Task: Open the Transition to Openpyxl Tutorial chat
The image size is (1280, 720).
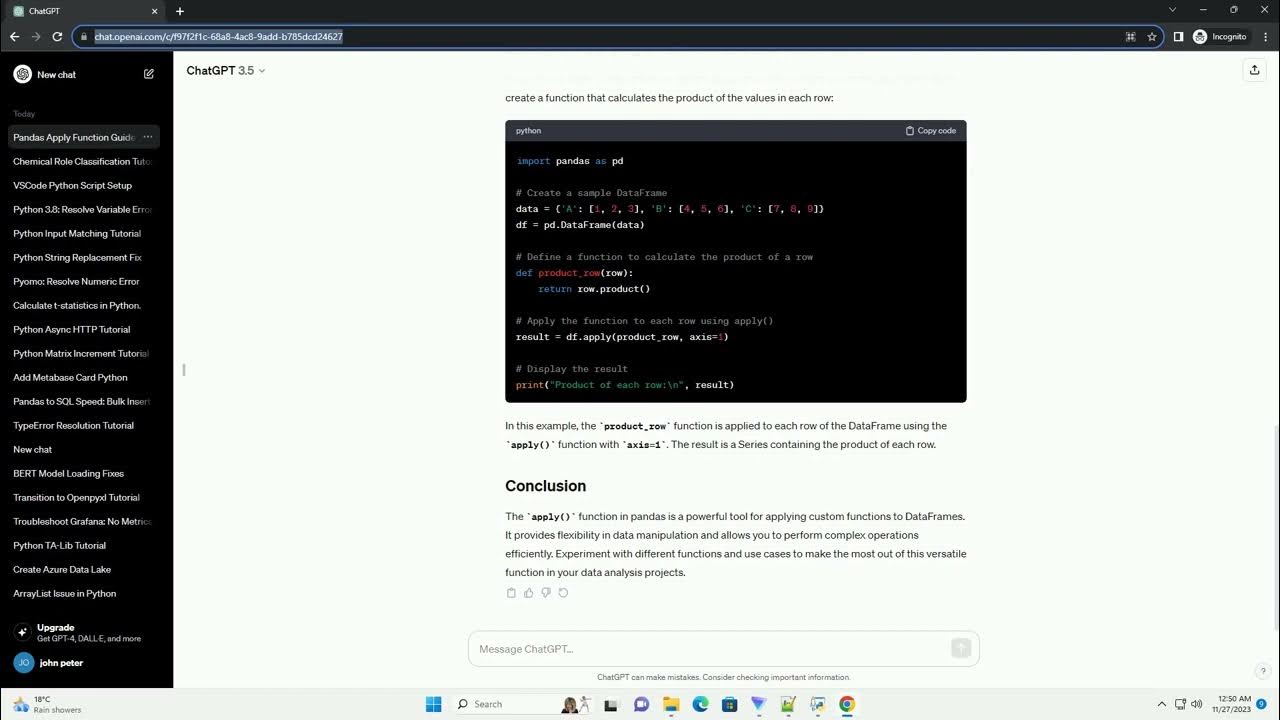Action: tap(83, 497)
